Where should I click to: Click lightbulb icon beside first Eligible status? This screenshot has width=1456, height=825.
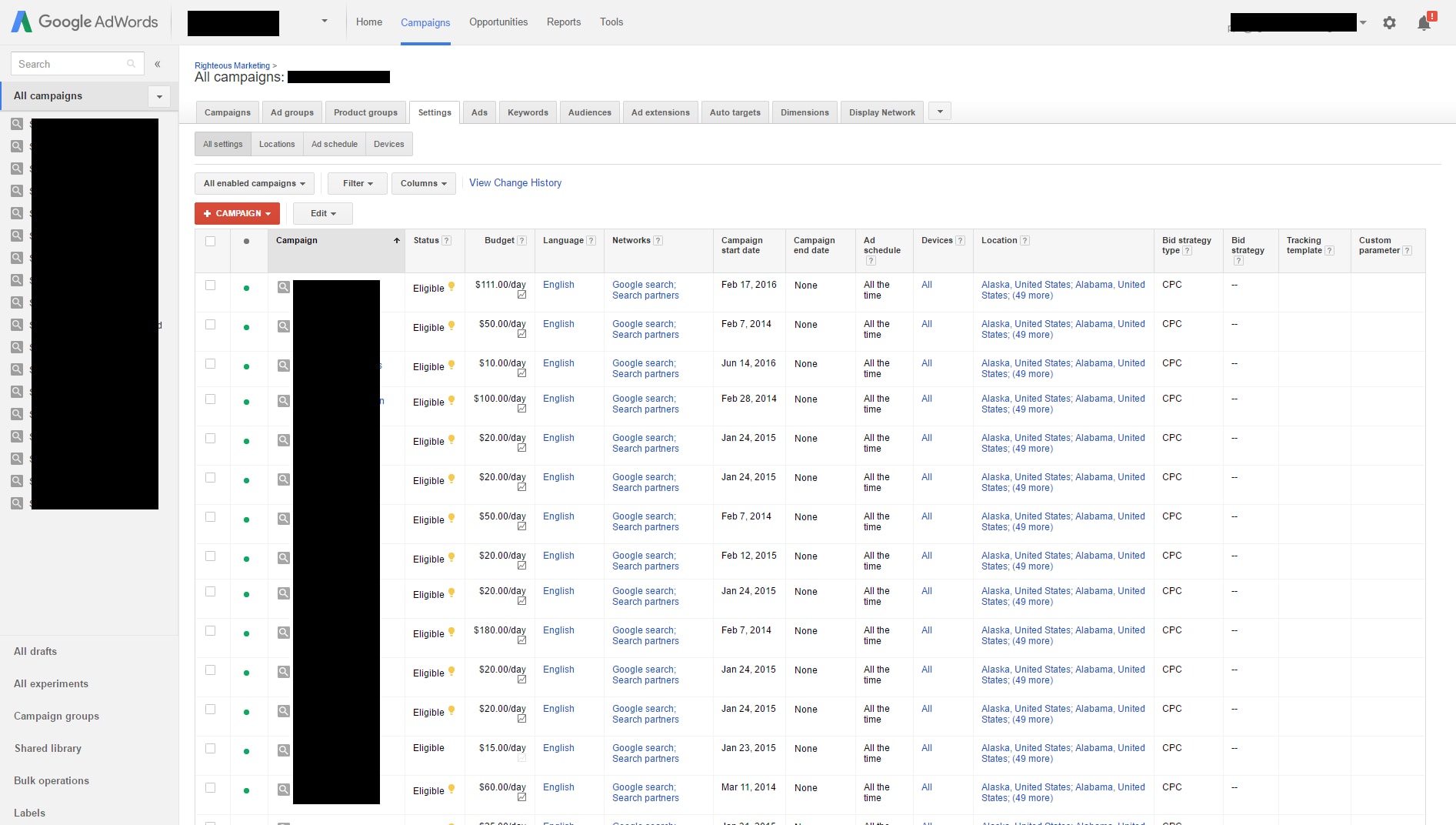(x=451, y=286)
